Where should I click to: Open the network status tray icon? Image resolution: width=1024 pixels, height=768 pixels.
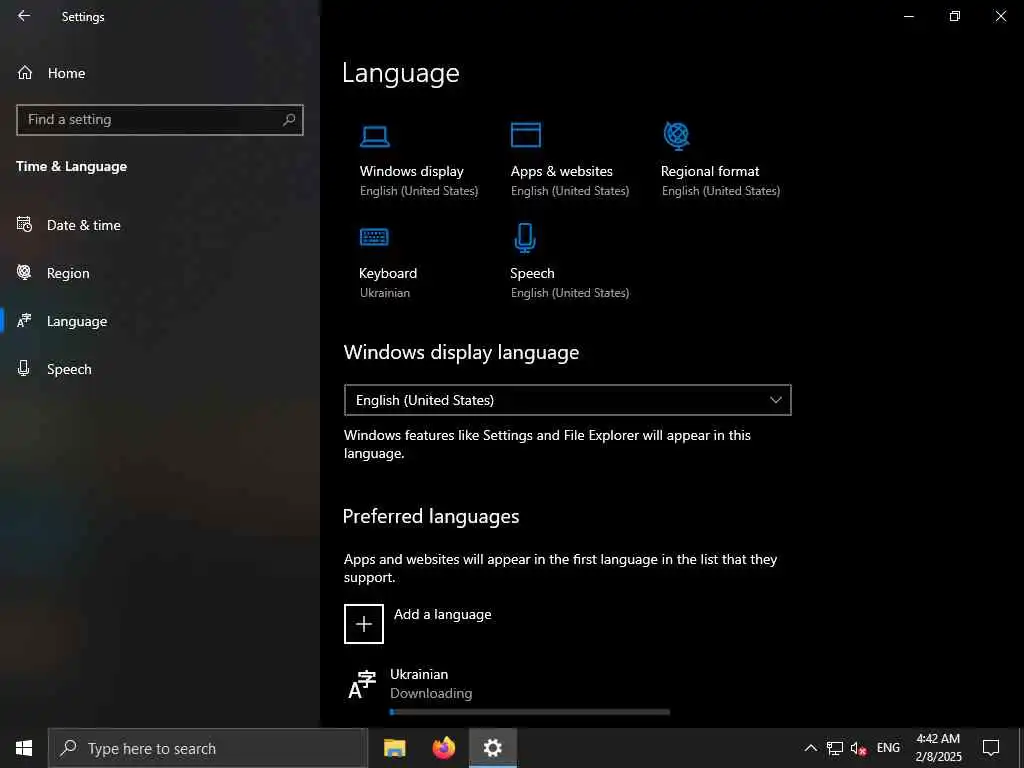[835, 748]
